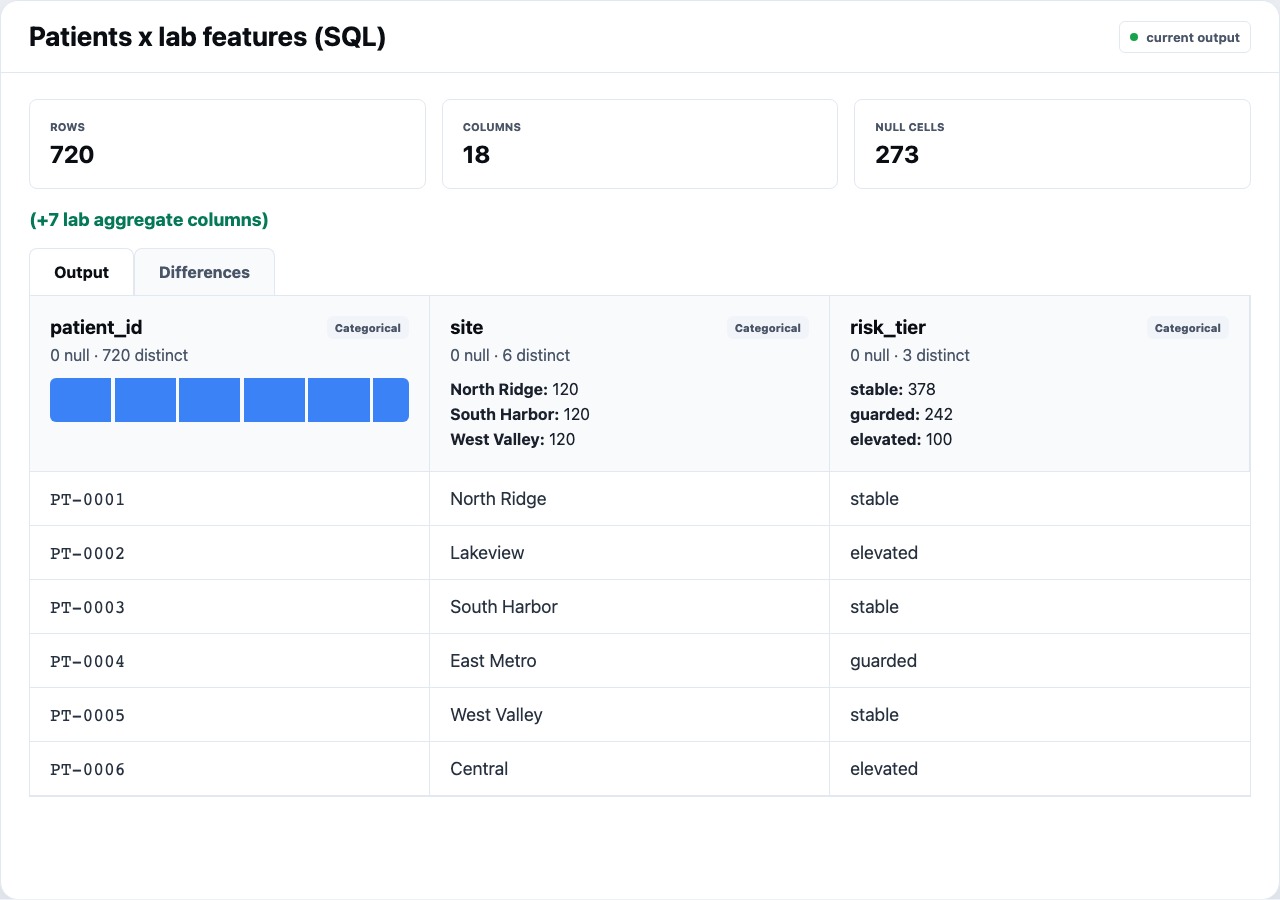Click the 'guarded: 242' summary value
The width and height of the screenshot is (1280, 900).
901,414
